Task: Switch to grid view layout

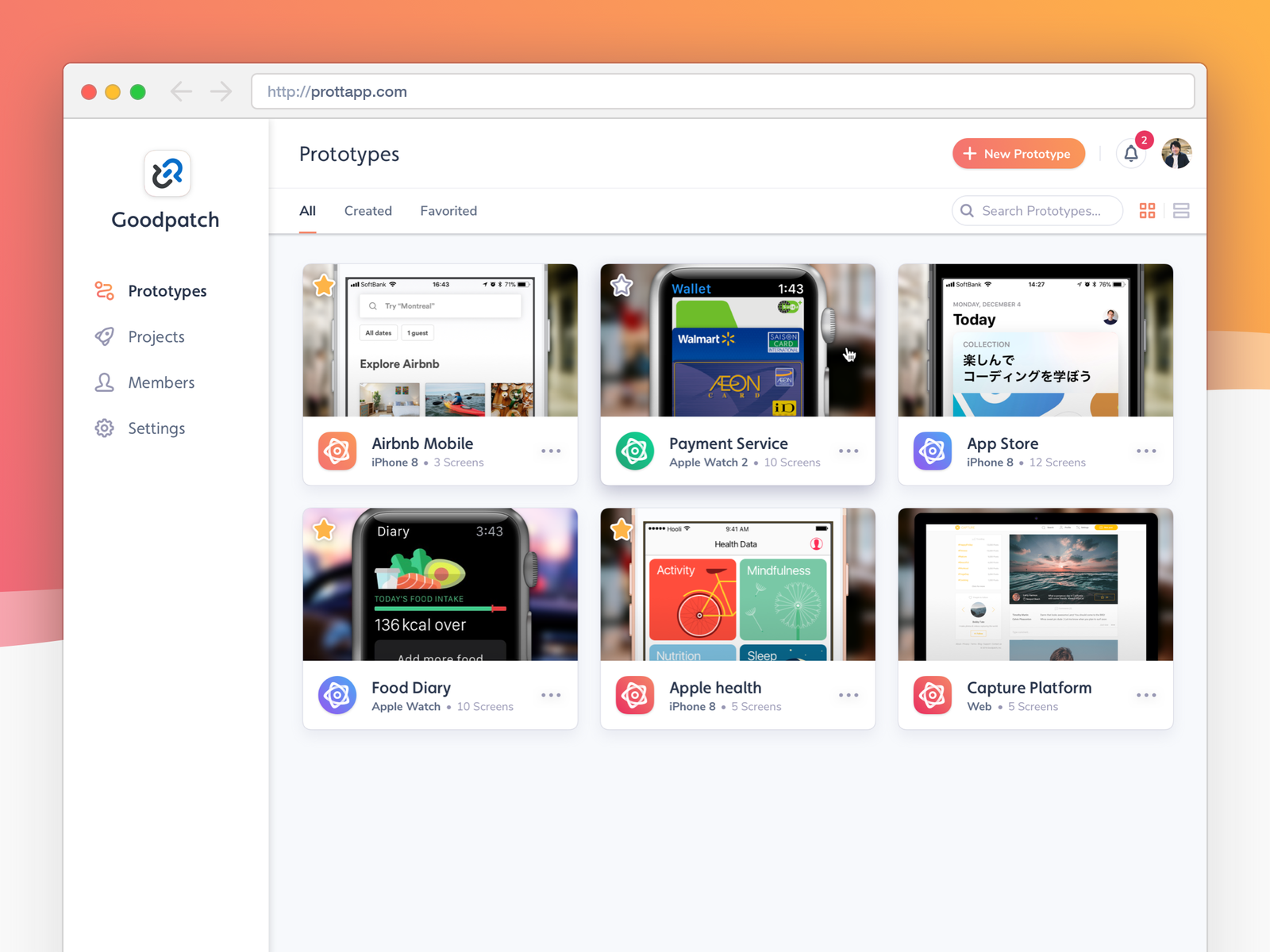Action: (1148, 210)
